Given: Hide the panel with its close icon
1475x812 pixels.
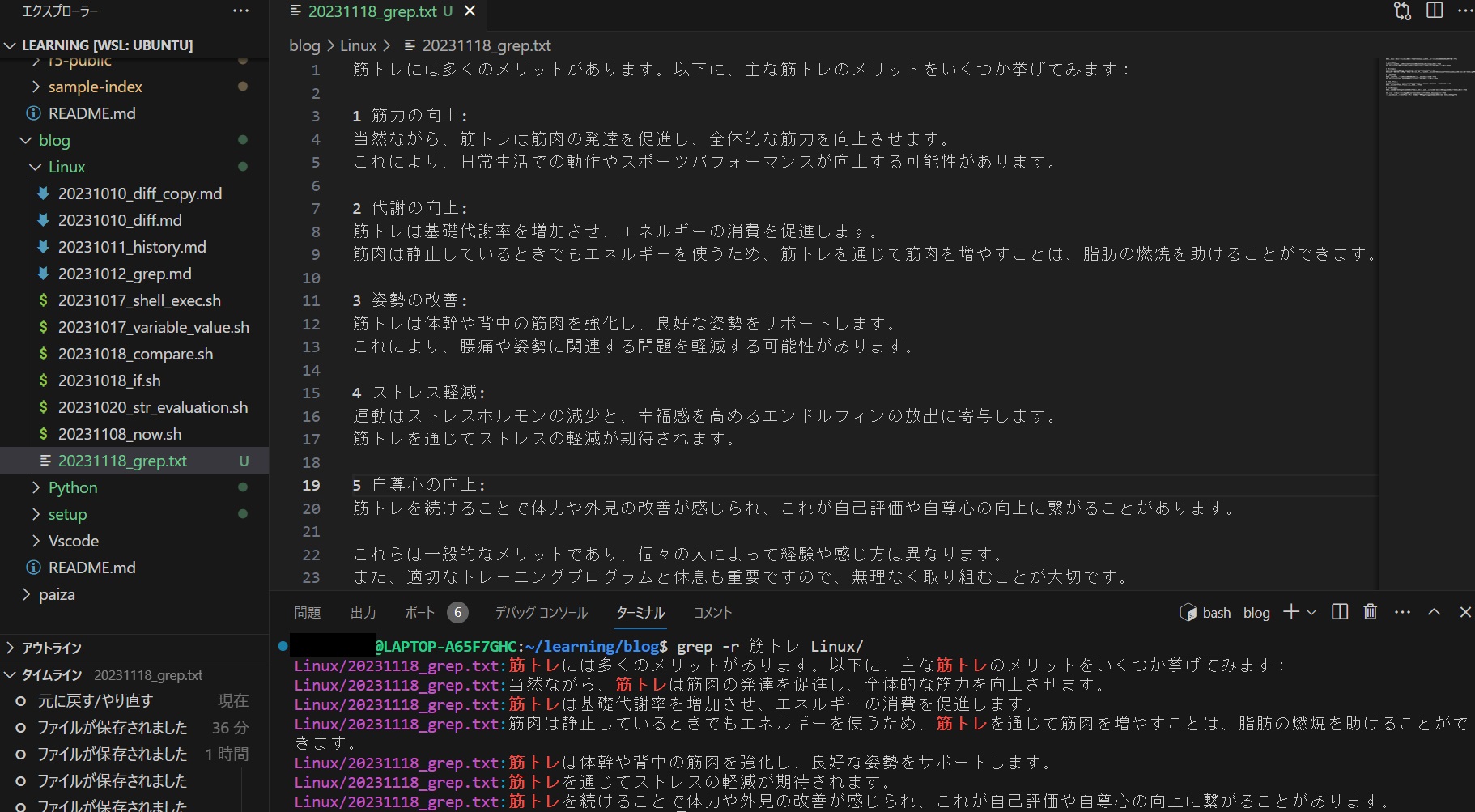Looking at the screenshot, I should 1464,612.
